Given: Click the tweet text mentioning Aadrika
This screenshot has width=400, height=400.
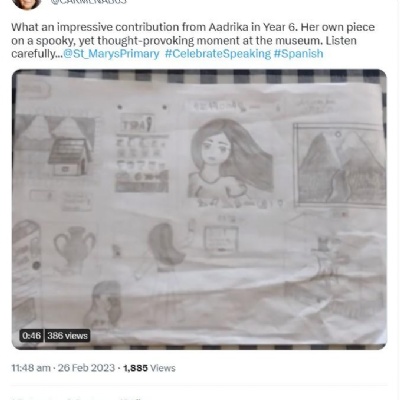Looking at the screenshot, I should coord(193,40).
